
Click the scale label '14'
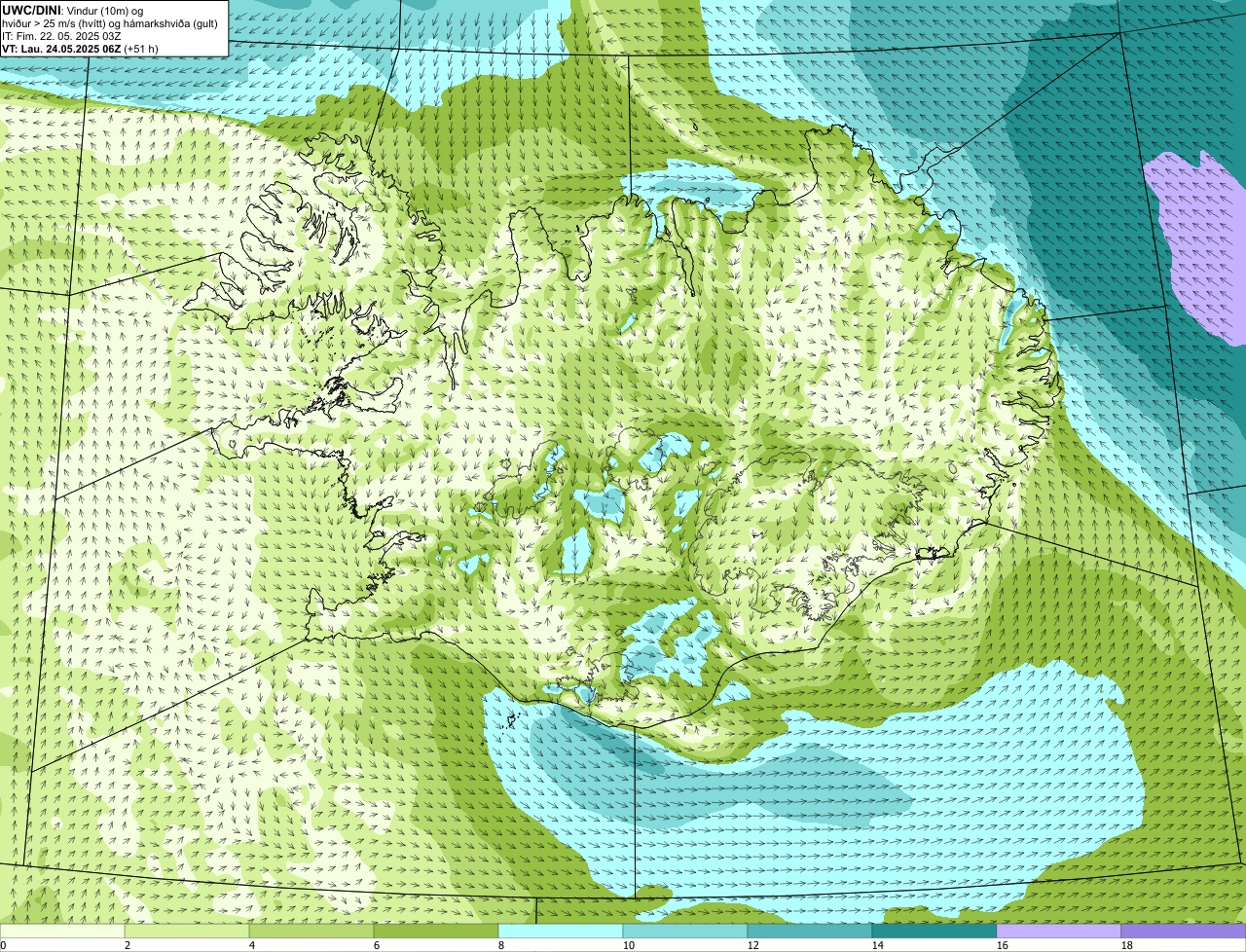(x=877, y=945)
